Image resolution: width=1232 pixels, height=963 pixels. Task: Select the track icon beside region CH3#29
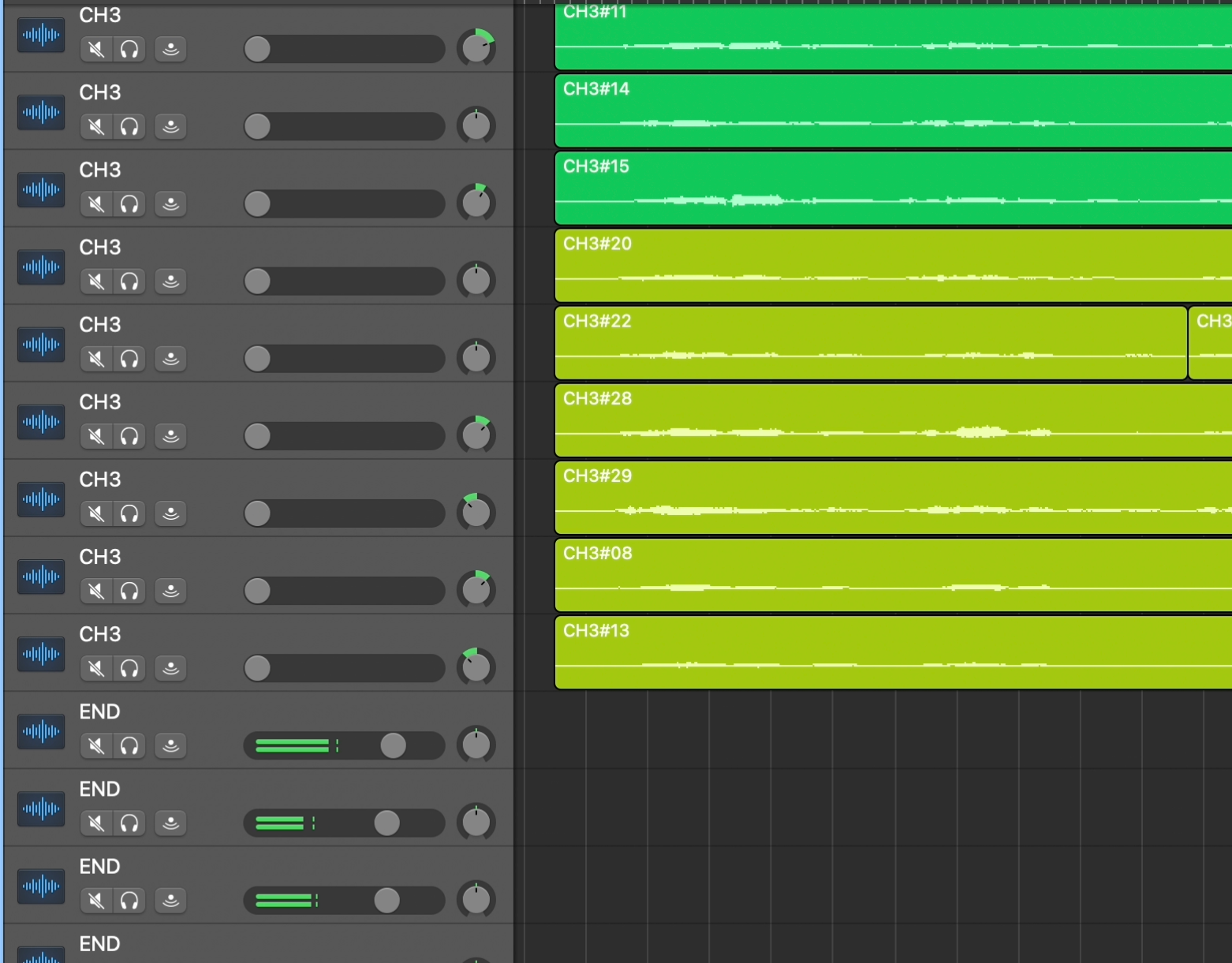(41, 499)
